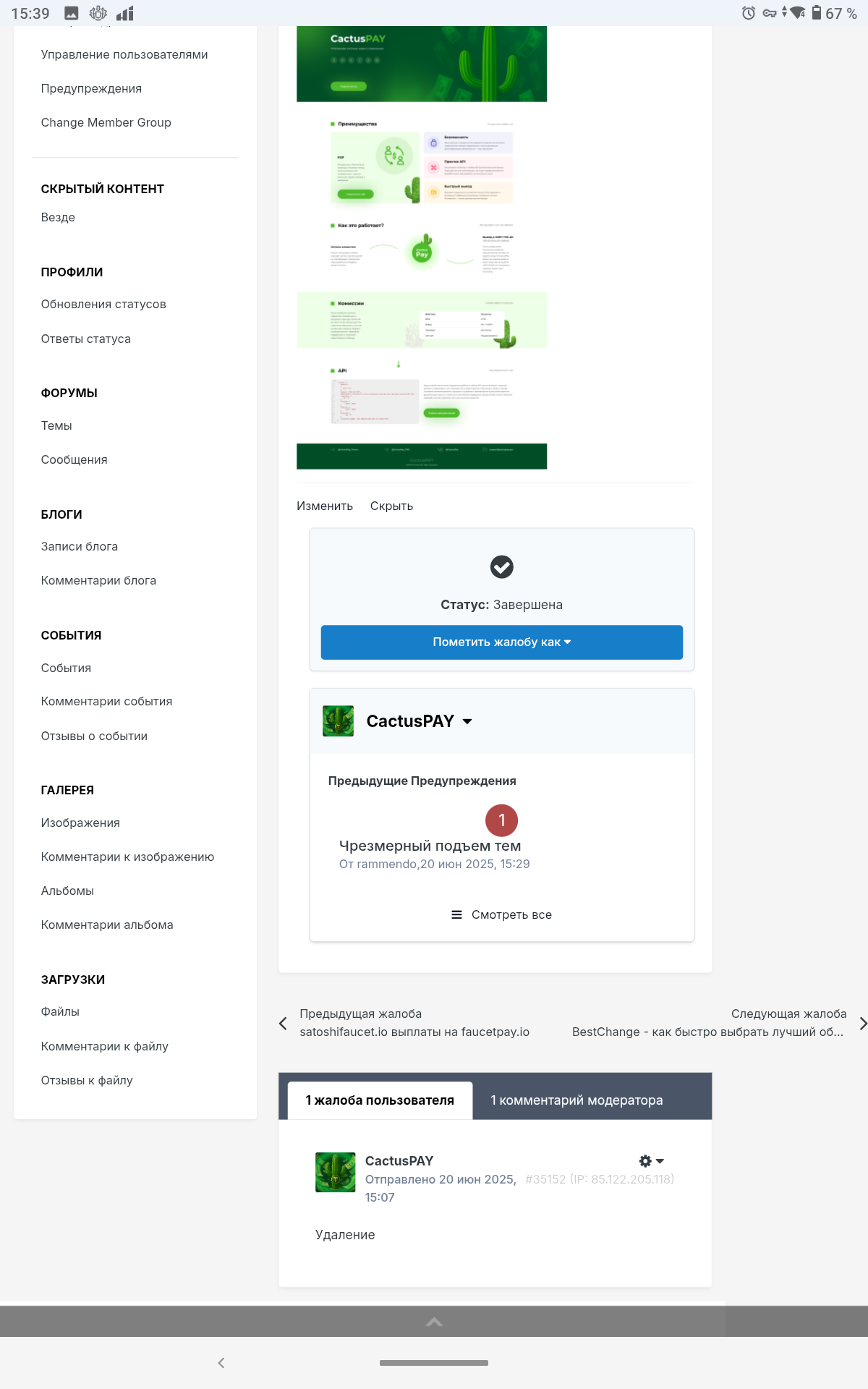Open the 'Пометить жалобу как' dropdown
868x1389 pixels.
pos(501,642)
